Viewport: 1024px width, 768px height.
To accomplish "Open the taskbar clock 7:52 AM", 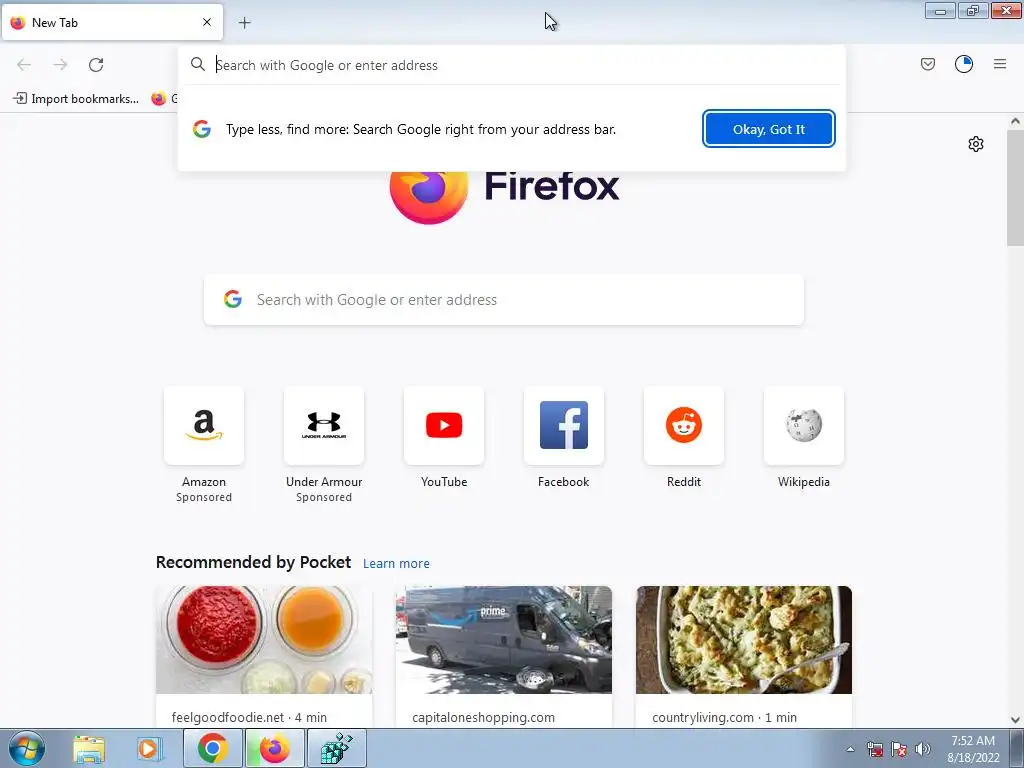I will (973, 749).
